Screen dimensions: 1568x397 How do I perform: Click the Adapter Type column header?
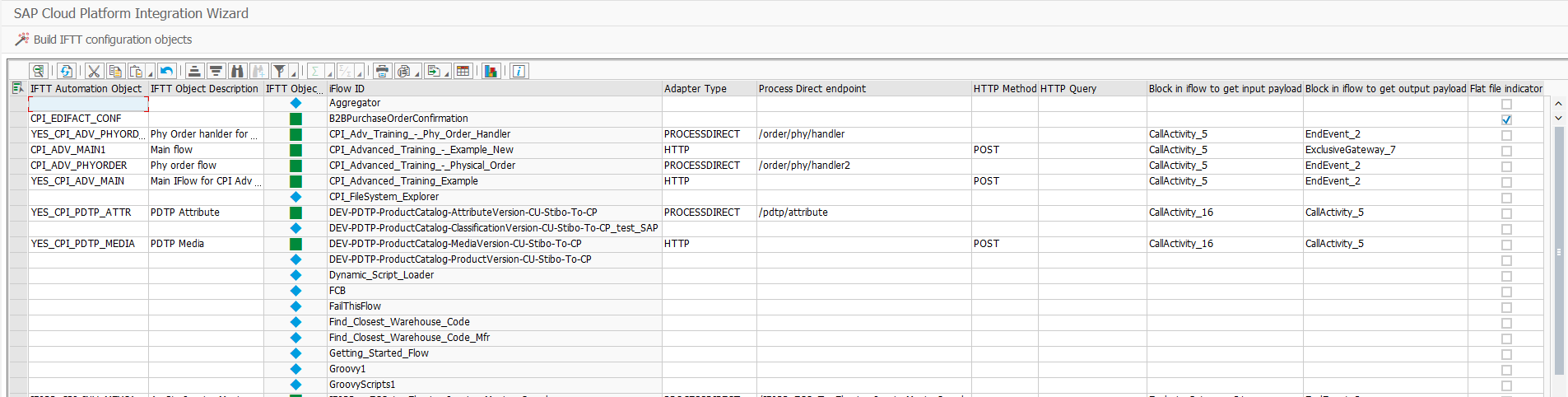[x=710, y=88]
